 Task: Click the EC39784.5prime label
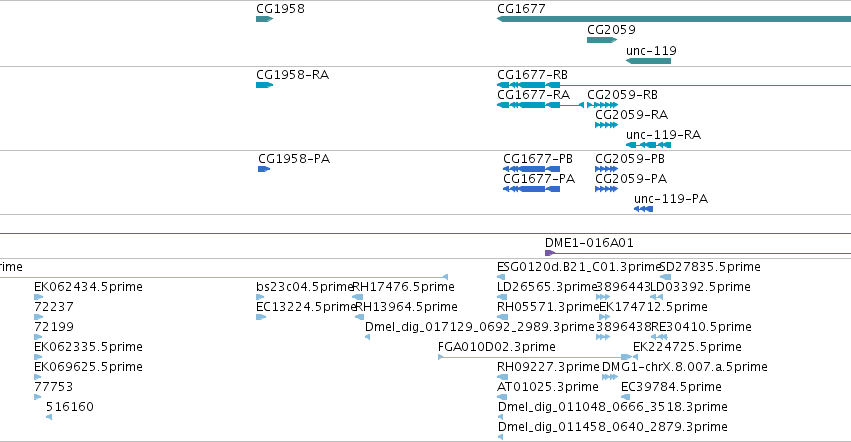click(671, 388)
